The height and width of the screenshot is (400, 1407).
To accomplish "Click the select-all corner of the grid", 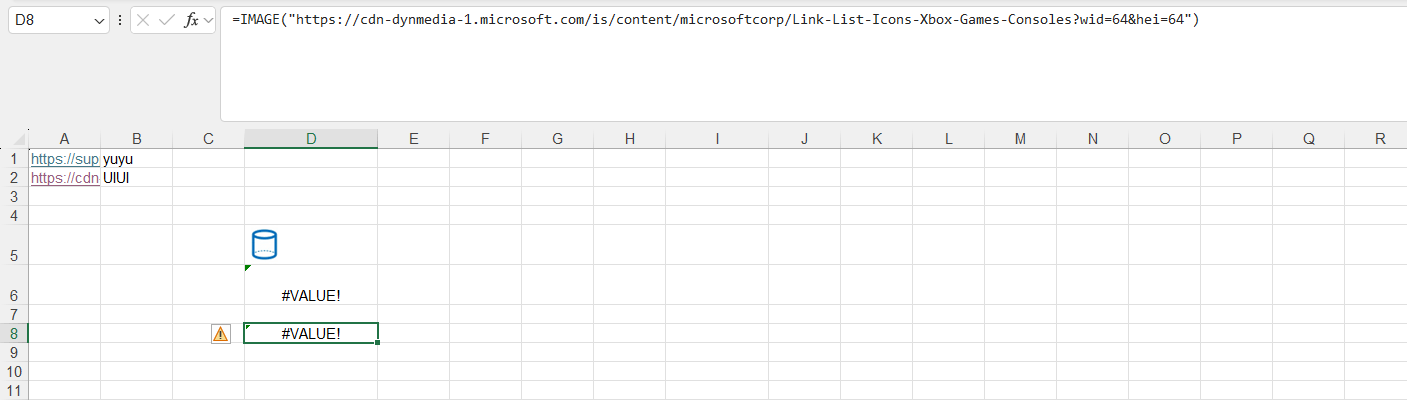I will pyautogui.click(x=14, y=139).
